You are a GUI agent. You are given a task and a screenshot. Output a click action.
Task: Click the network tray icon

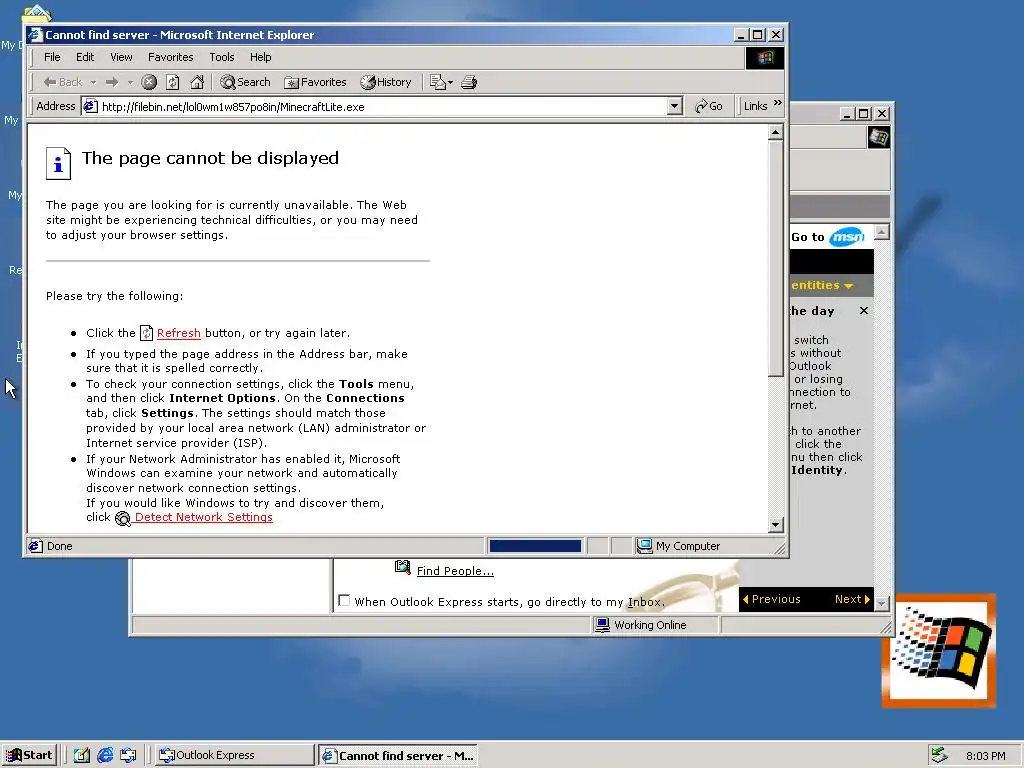point(939,755)
